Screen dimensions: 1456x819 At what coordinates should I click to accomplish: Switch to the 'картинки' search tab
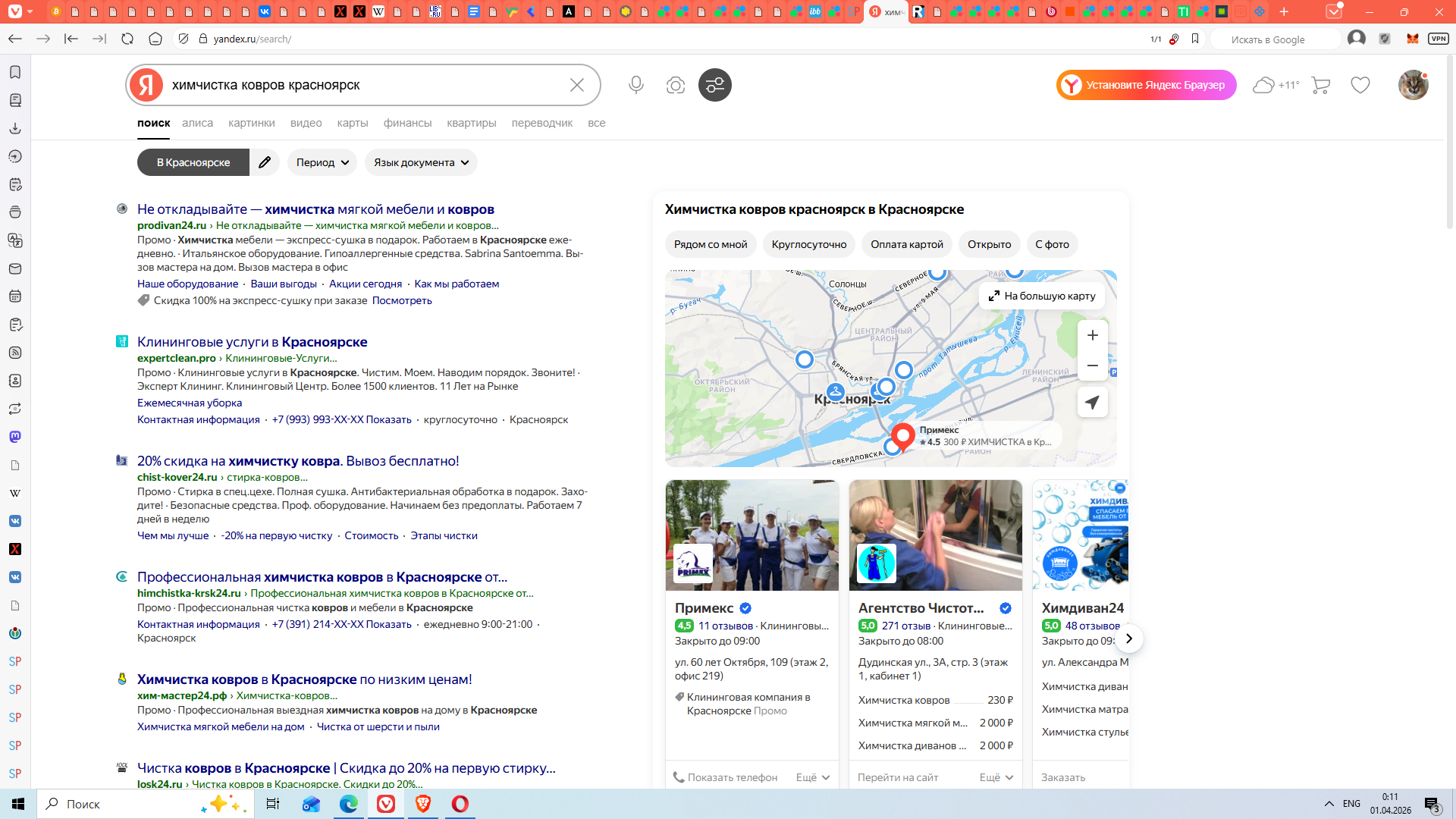(251, 123)
